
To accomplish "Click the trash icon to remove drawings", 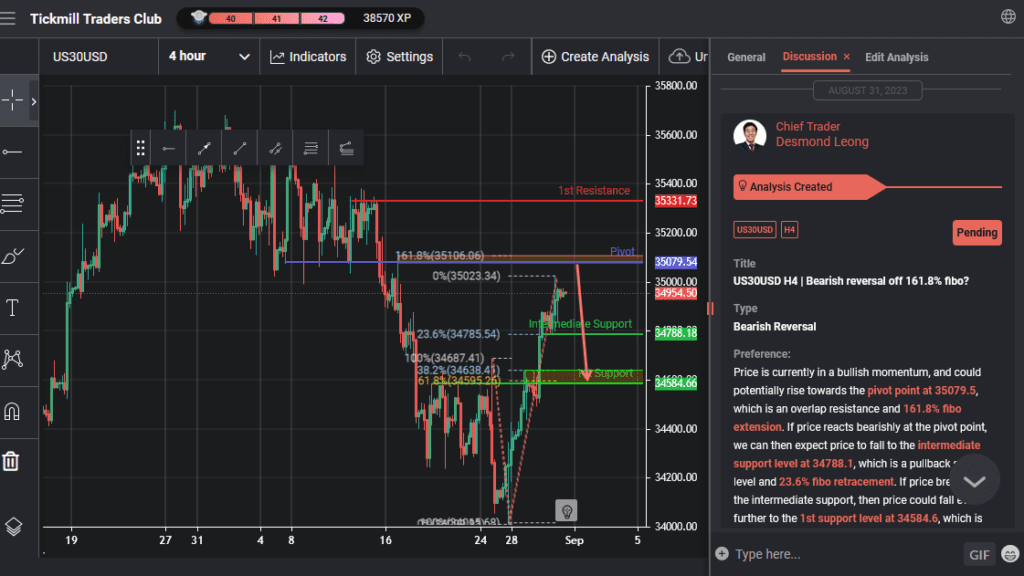I will click(15, 462).
